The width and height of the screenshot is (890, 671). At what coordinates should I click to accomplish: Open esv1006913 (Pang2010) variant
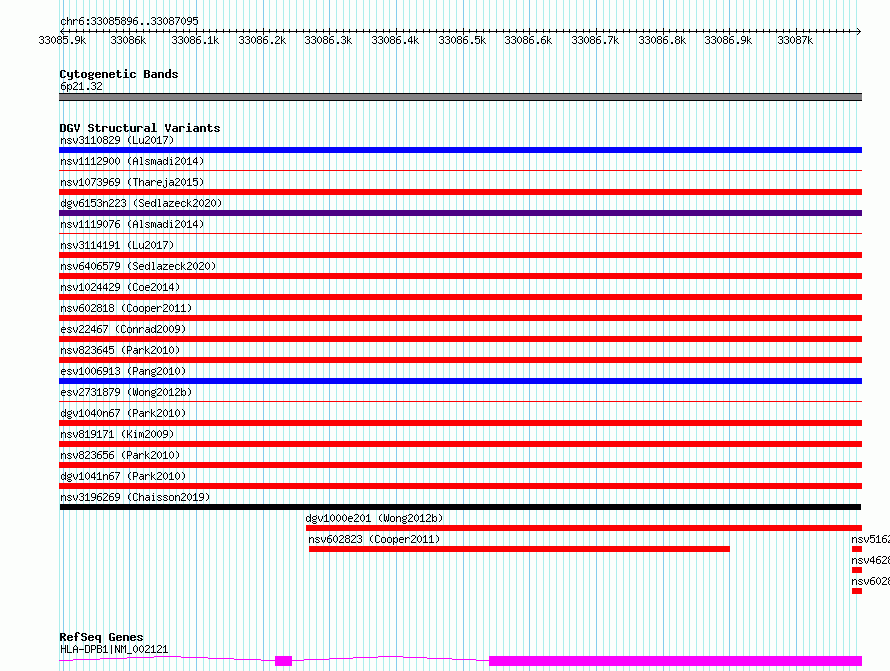pyautogui.click(x=123, y=371)
